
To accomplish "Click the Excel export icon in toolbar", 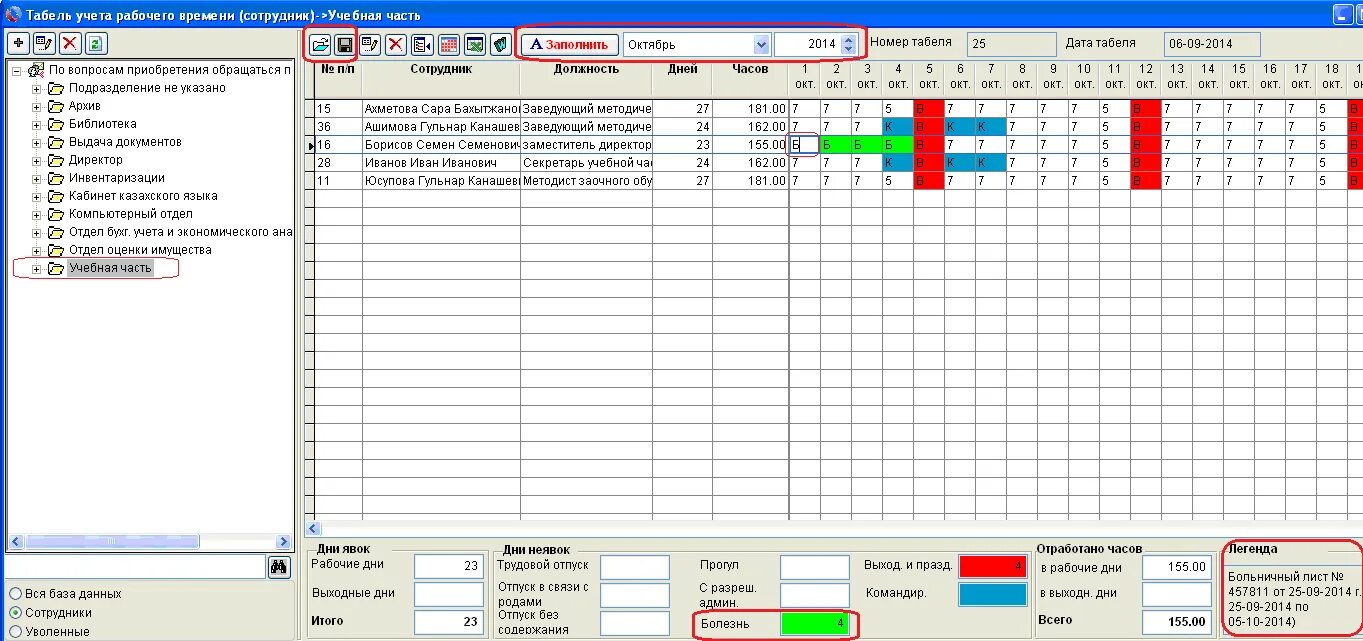I will point(475,44).
